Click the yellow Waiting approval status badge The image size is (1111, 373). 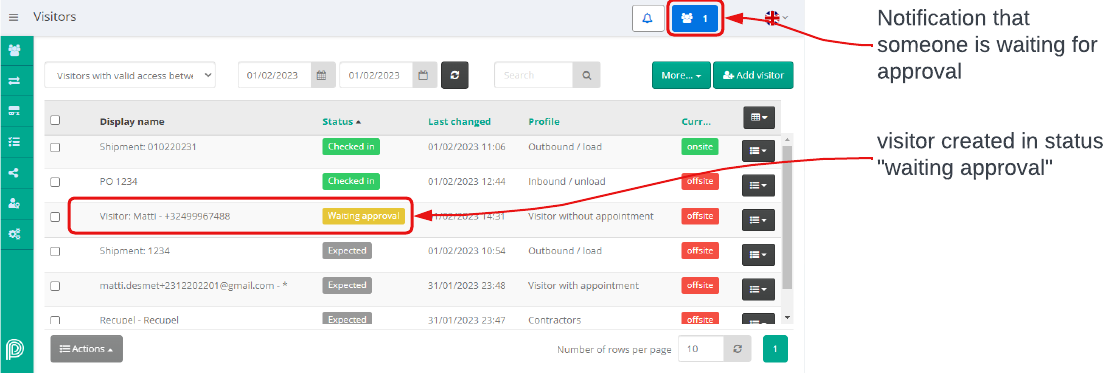pyautogui.click(x=363, y=216)
